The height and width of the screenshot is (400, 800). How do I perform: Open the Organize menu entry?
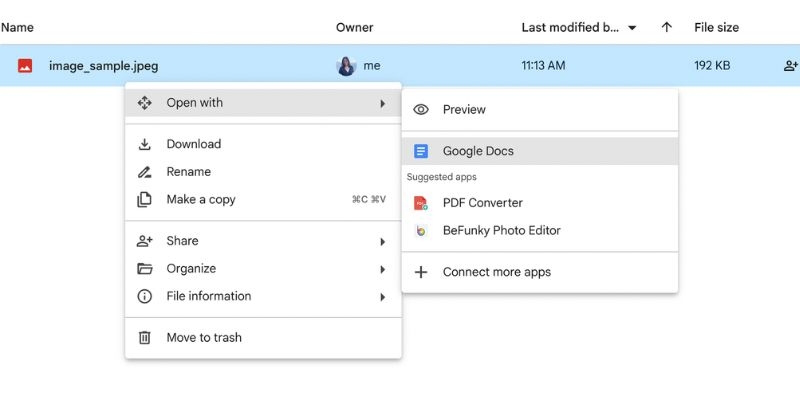pyautogui.click(x=263, y=269)
